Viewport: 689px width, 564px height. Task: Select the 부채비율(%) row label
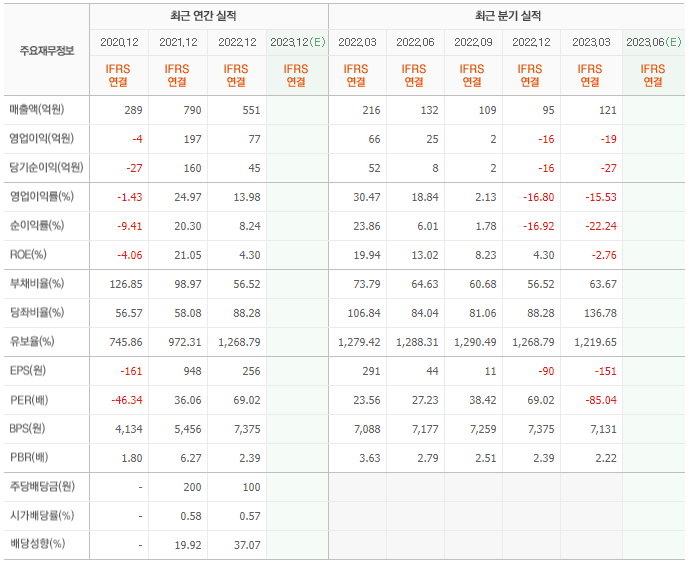pyautogui.click(x=37, y=283)
